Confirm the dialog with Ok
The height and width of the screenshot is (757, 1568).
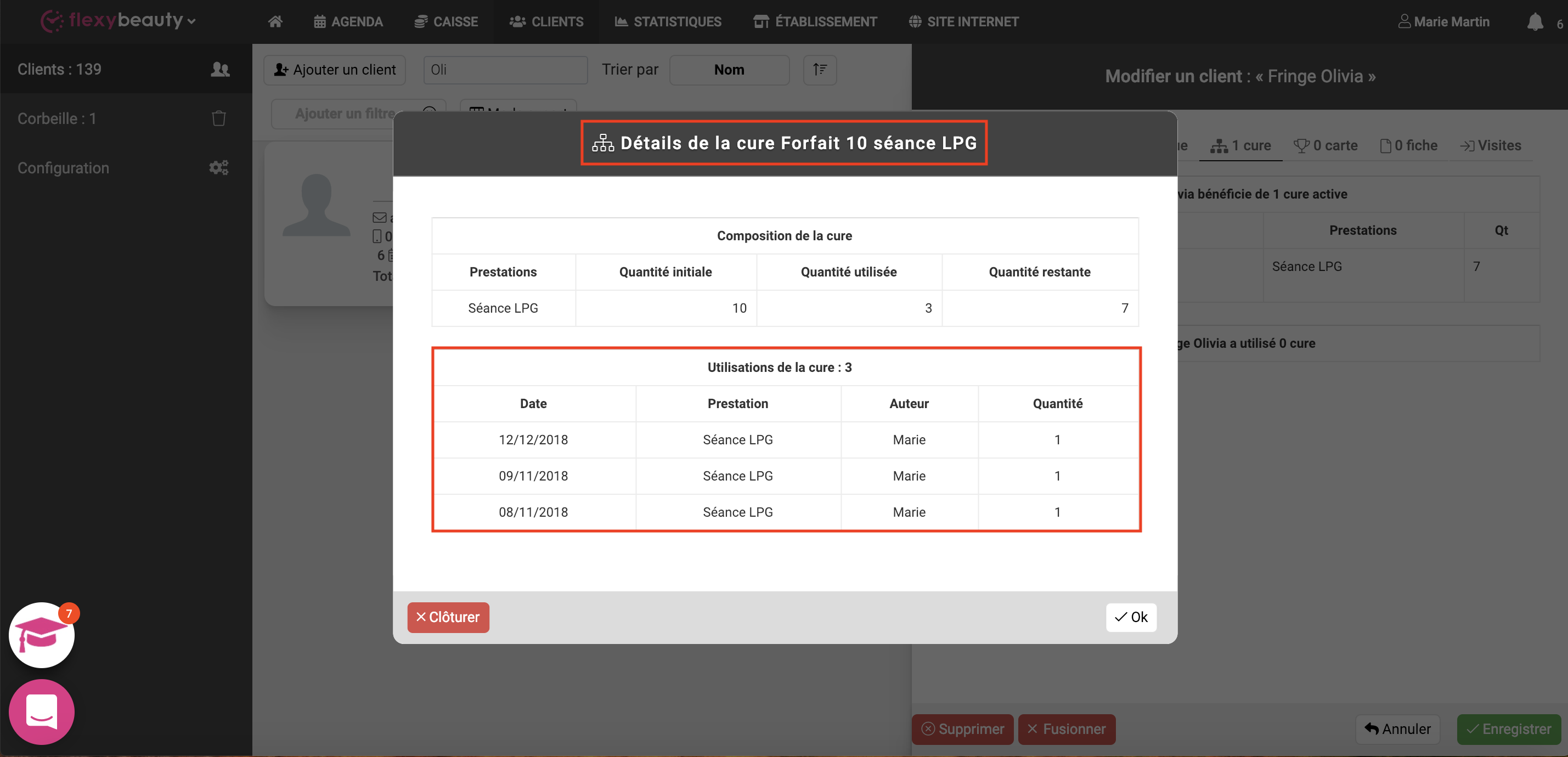coord(1131,617)
